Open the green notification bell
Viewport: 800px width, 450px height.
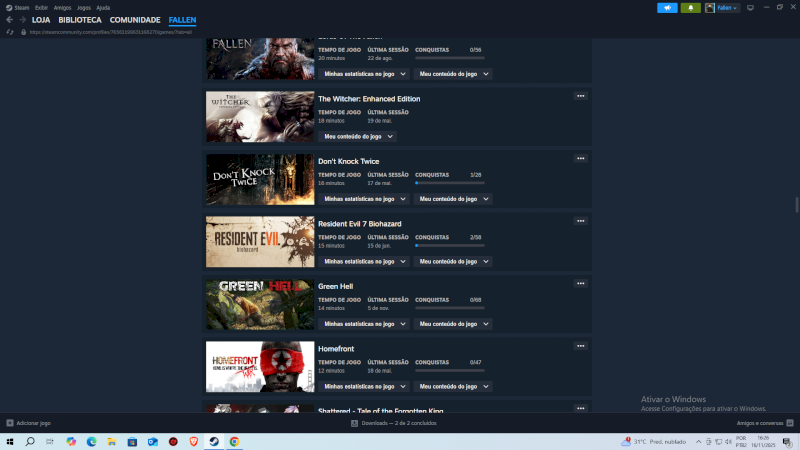click(x=690, y=8)
